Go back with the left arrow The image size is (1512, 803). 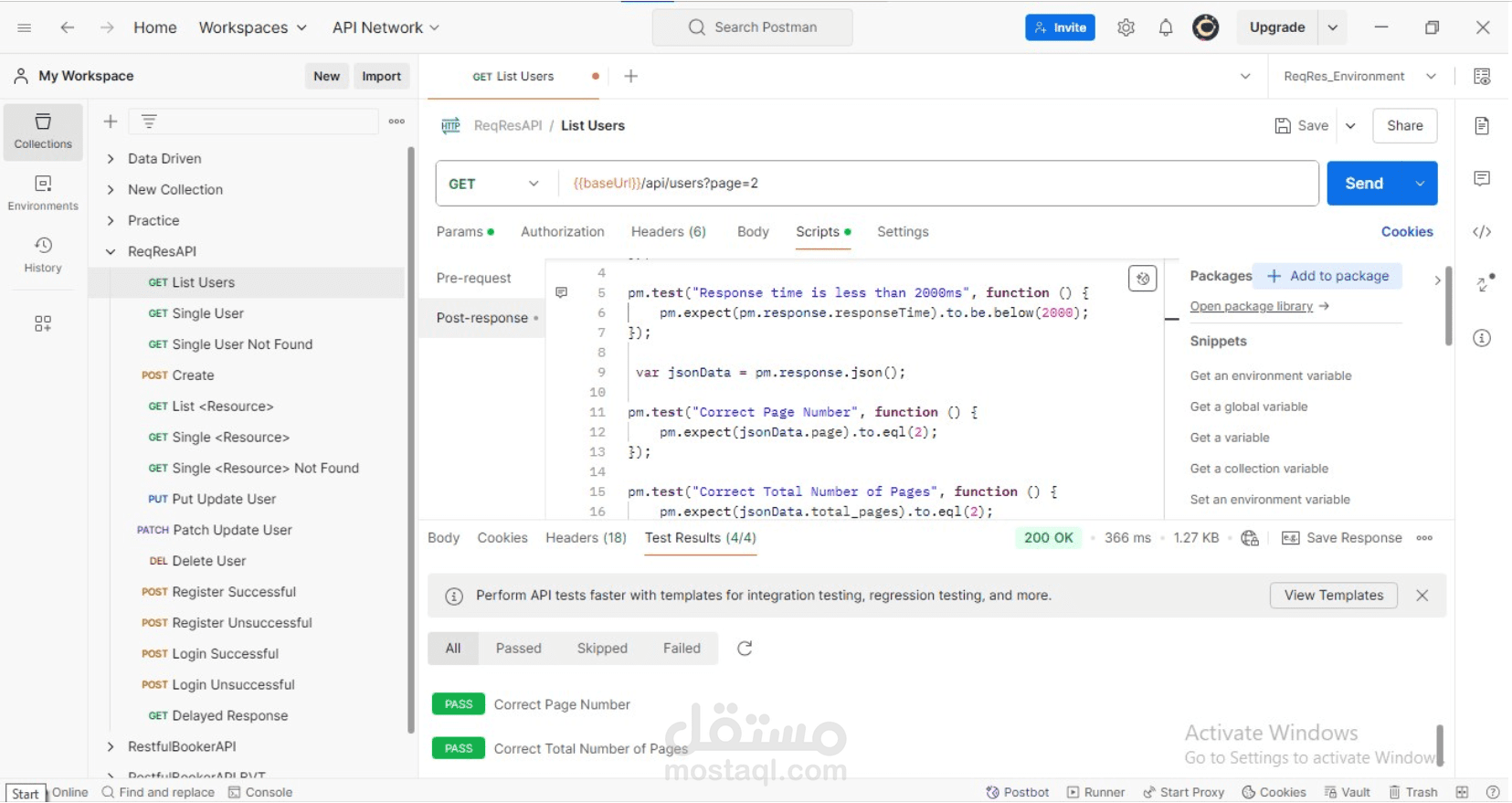[67, 27]
